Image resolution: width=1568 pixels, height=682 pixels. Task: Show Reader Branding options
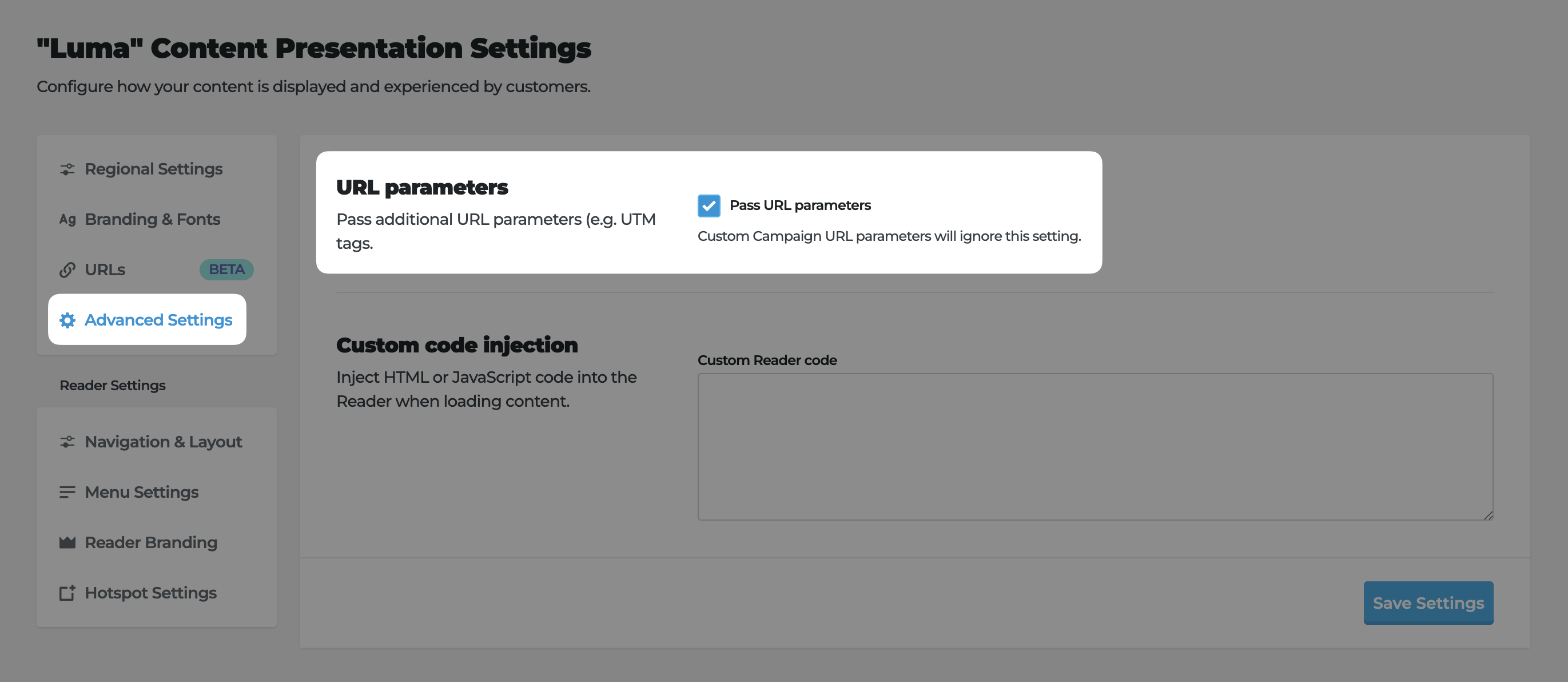[x=151, y=542]
